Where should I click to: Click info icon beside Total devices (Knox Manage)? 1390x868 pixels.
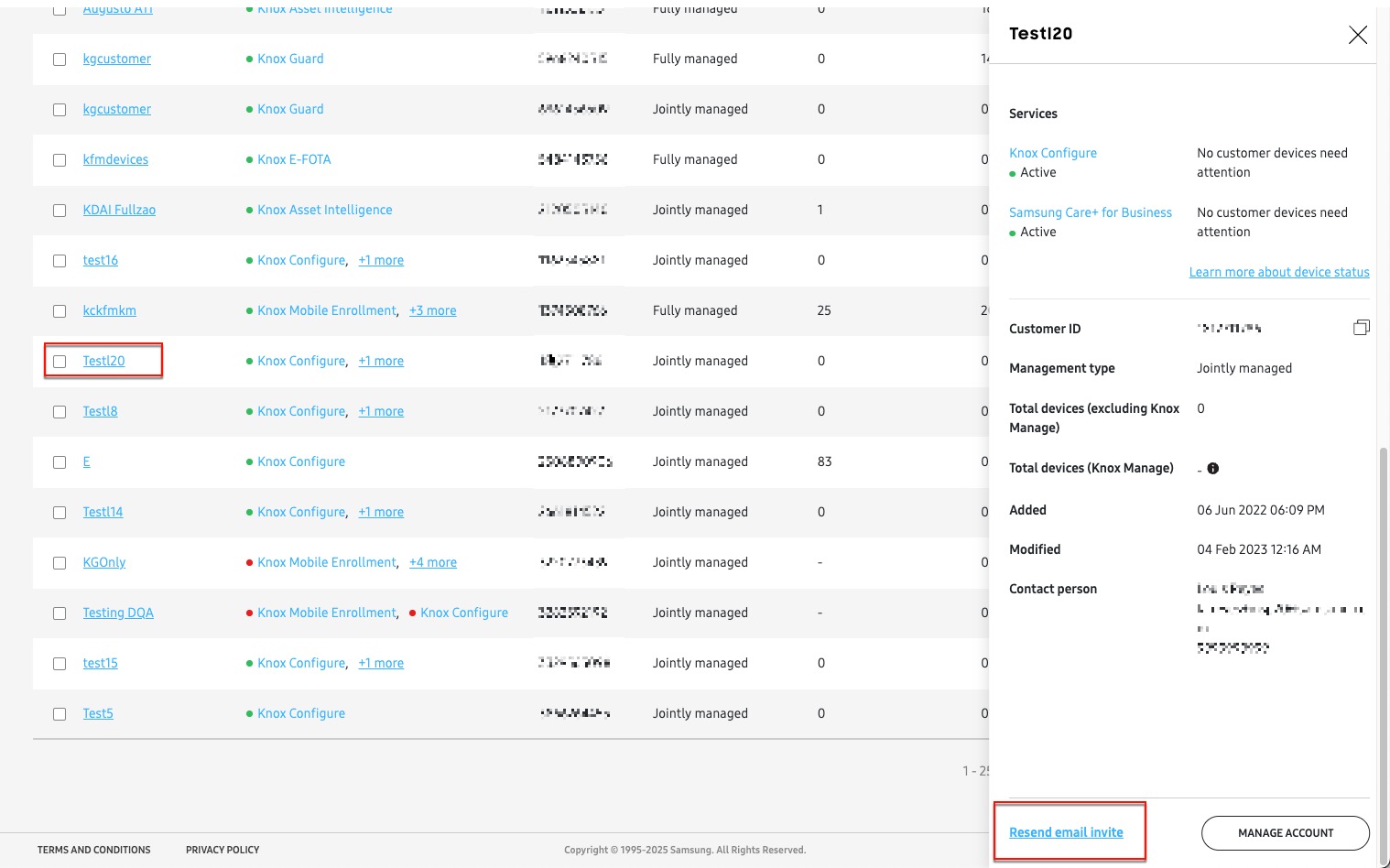[1213, 468]
